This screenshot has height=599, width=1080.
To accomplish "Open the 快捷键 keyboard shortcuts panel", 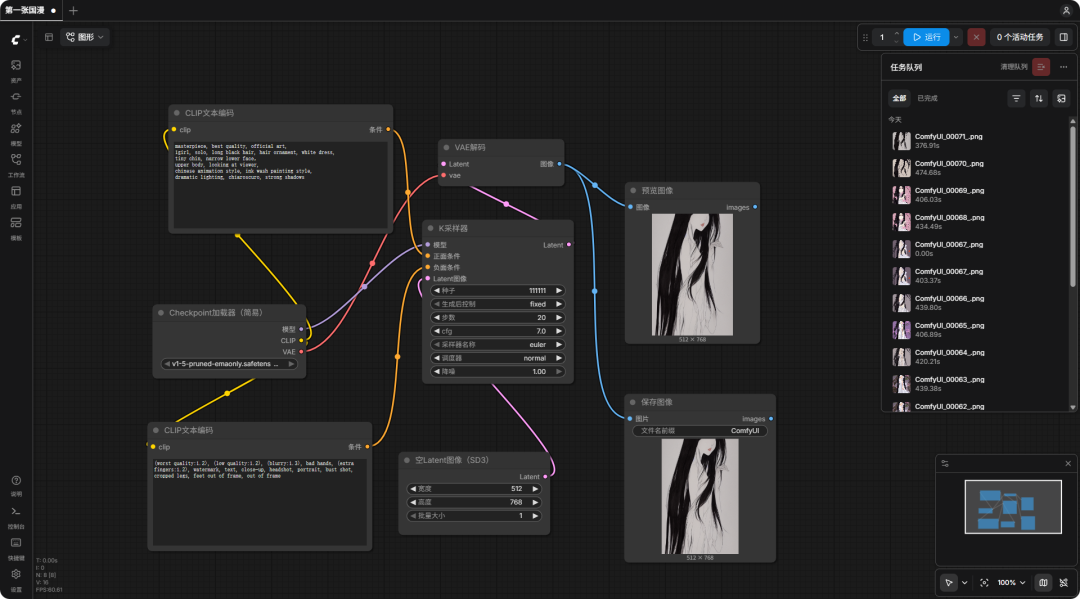I will point(16,548).
